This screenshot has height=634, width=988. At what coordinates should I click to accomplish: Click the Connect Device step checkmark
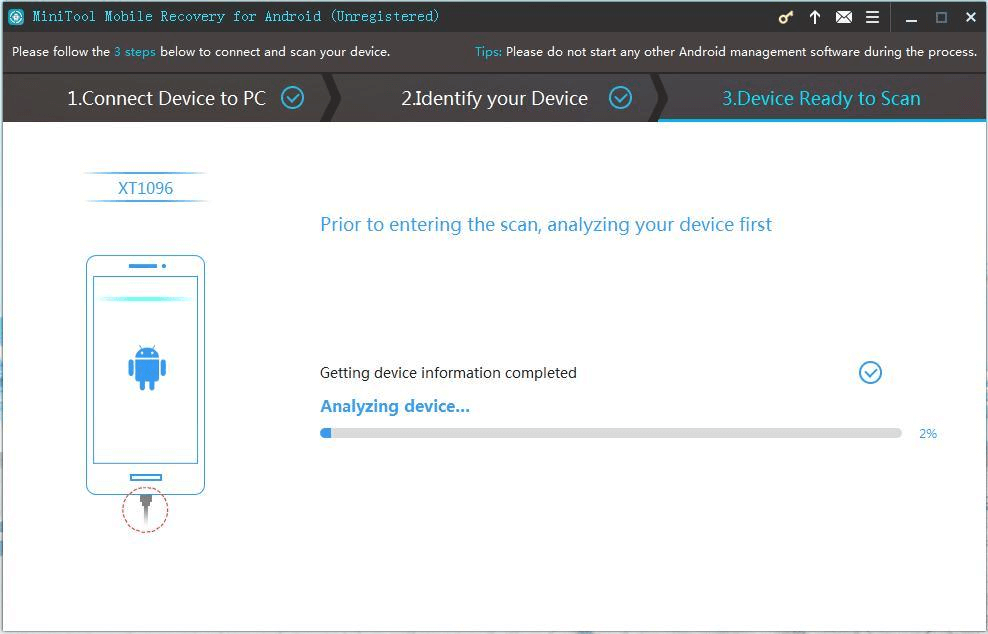pos(292,98)
